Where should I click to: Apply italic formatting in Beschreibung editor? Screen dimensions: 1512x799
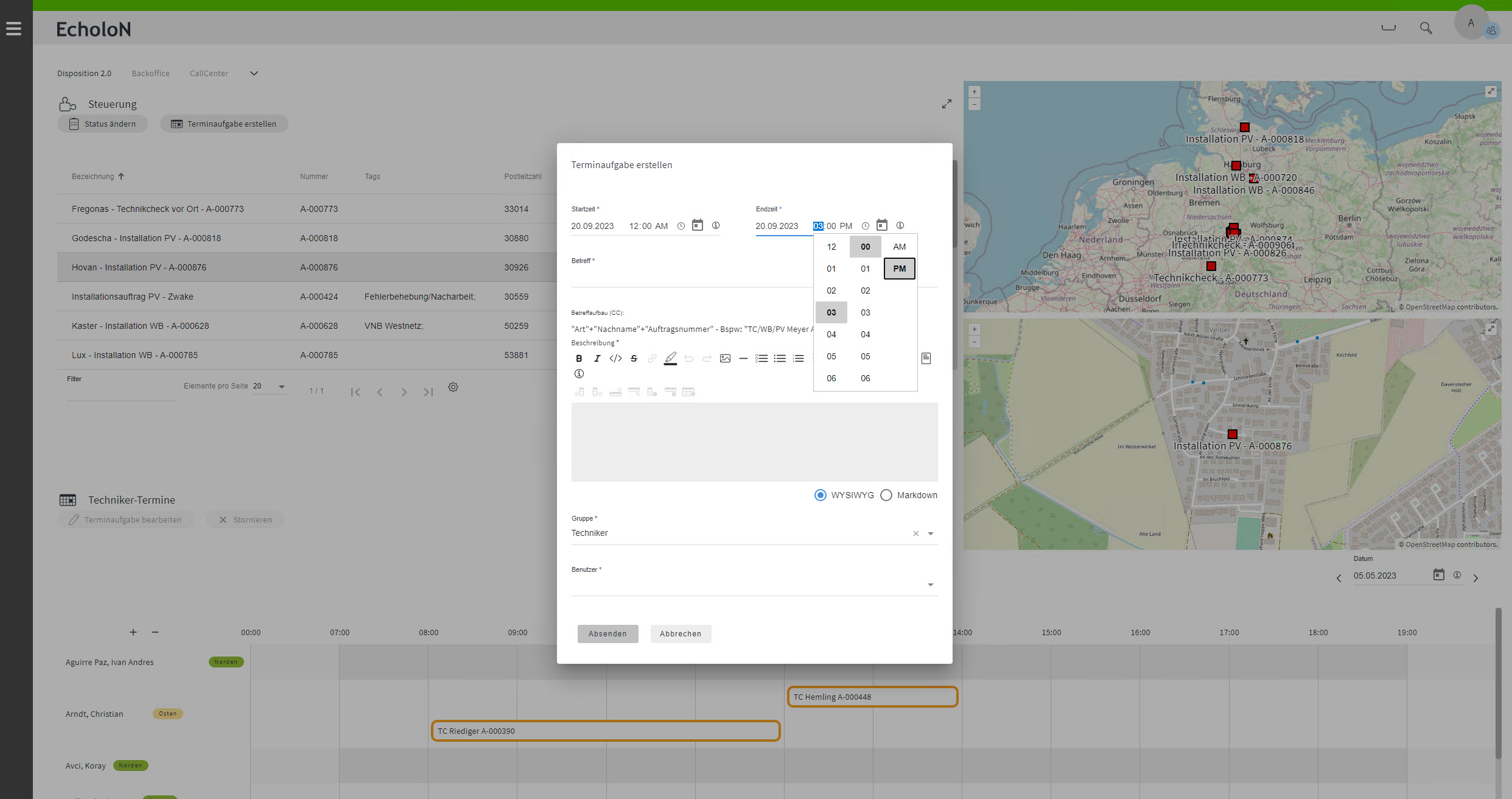[x=597, y=359]
